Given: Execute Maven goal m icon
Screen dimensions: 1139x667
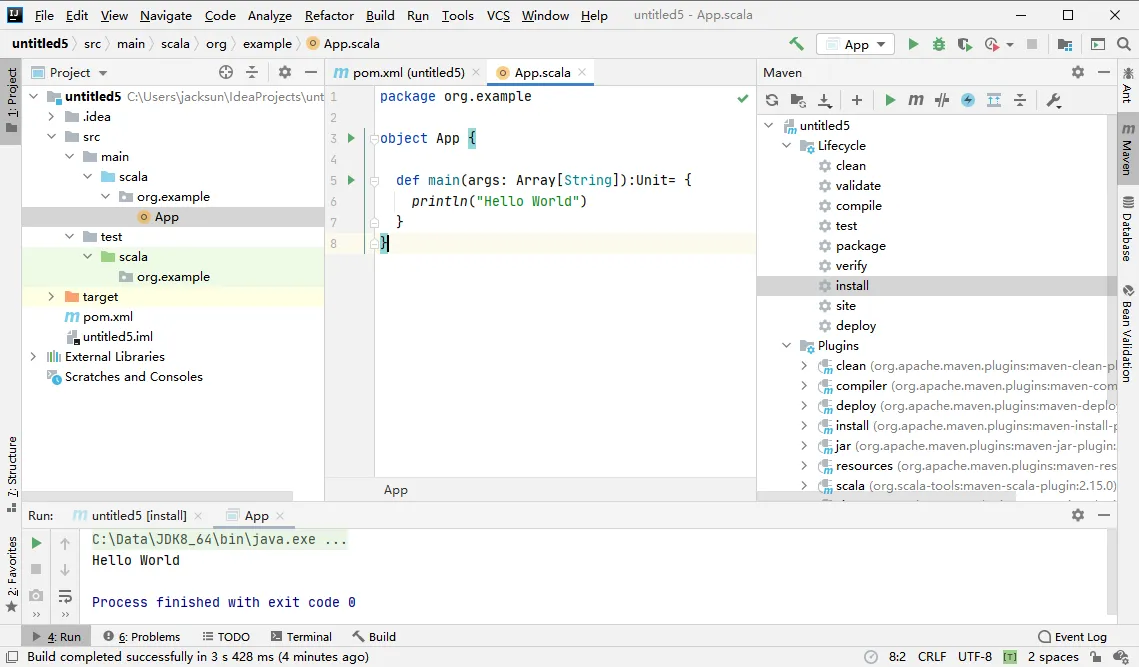Looking at the screenshot, I should 915,100.
